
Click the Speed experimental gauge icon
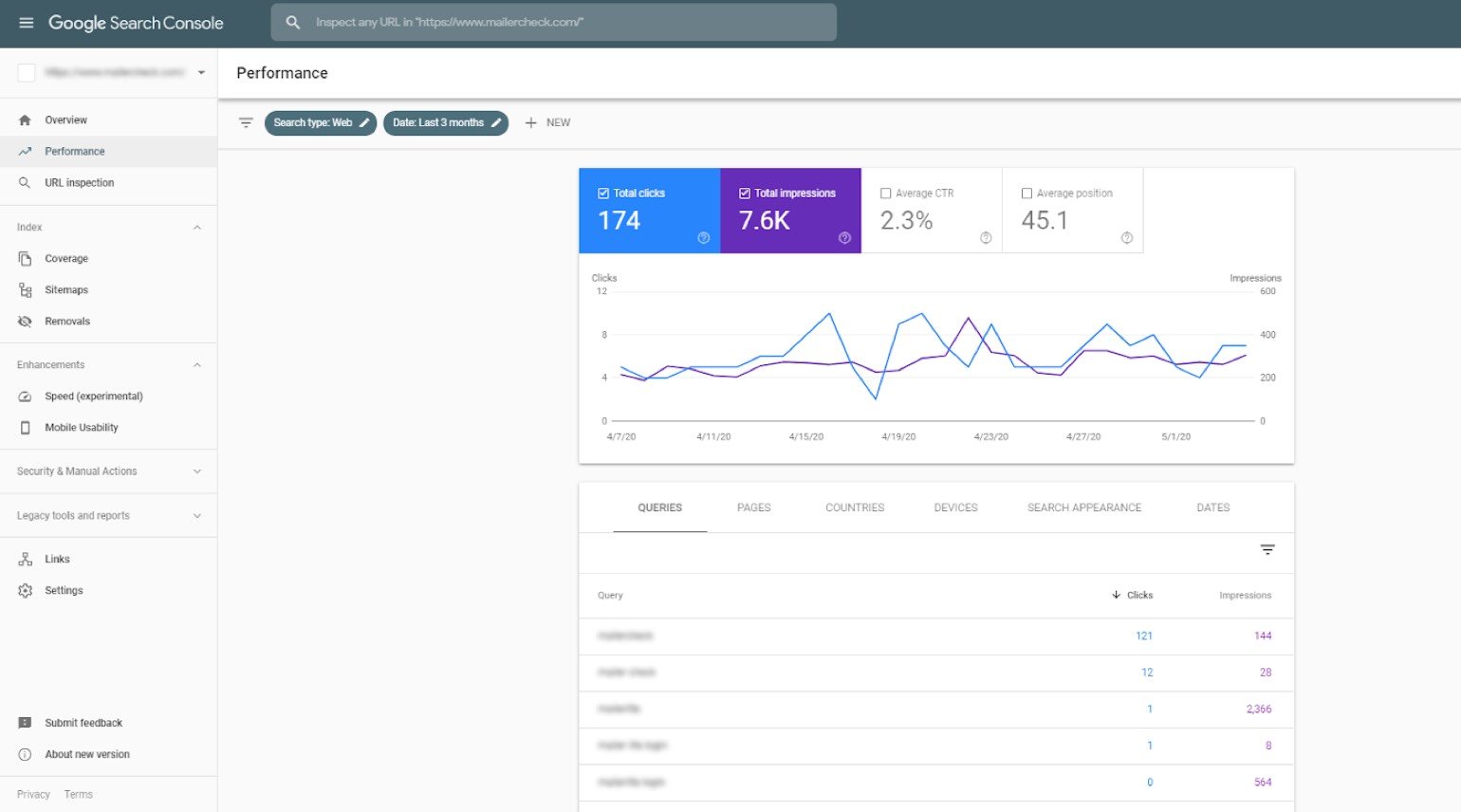click(25, 397)
